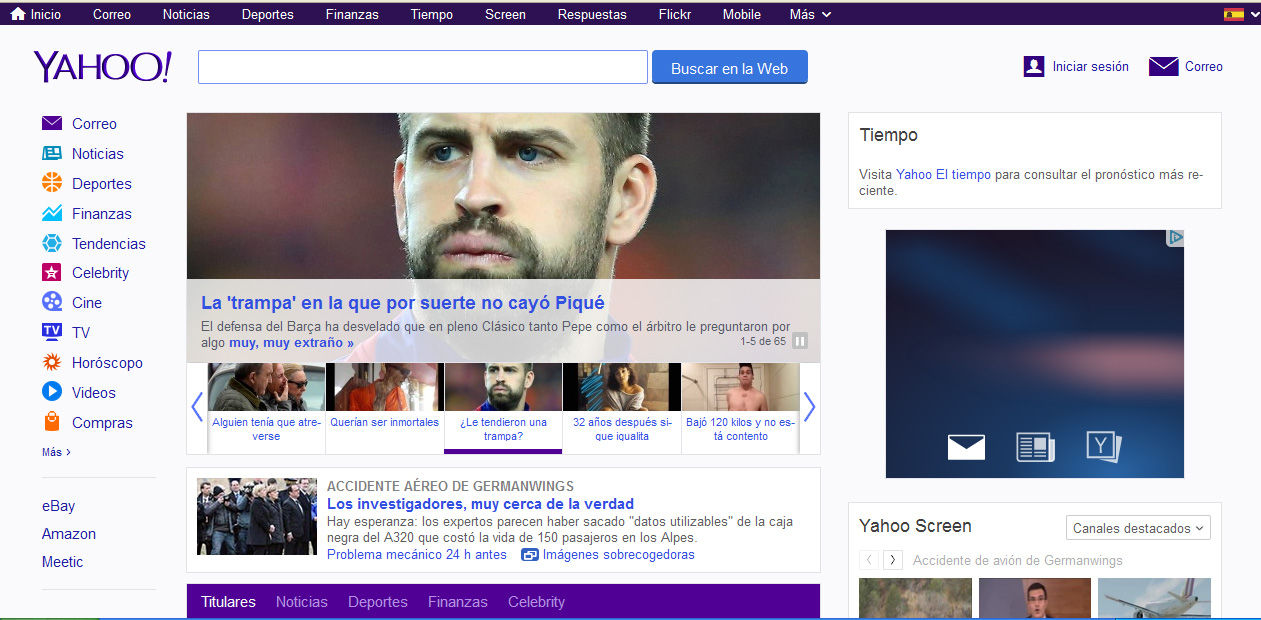Go to previous Yahoo Screen video
This screenshot has height=620, width=1261.
pyautogui.click(x=870, y=560)
